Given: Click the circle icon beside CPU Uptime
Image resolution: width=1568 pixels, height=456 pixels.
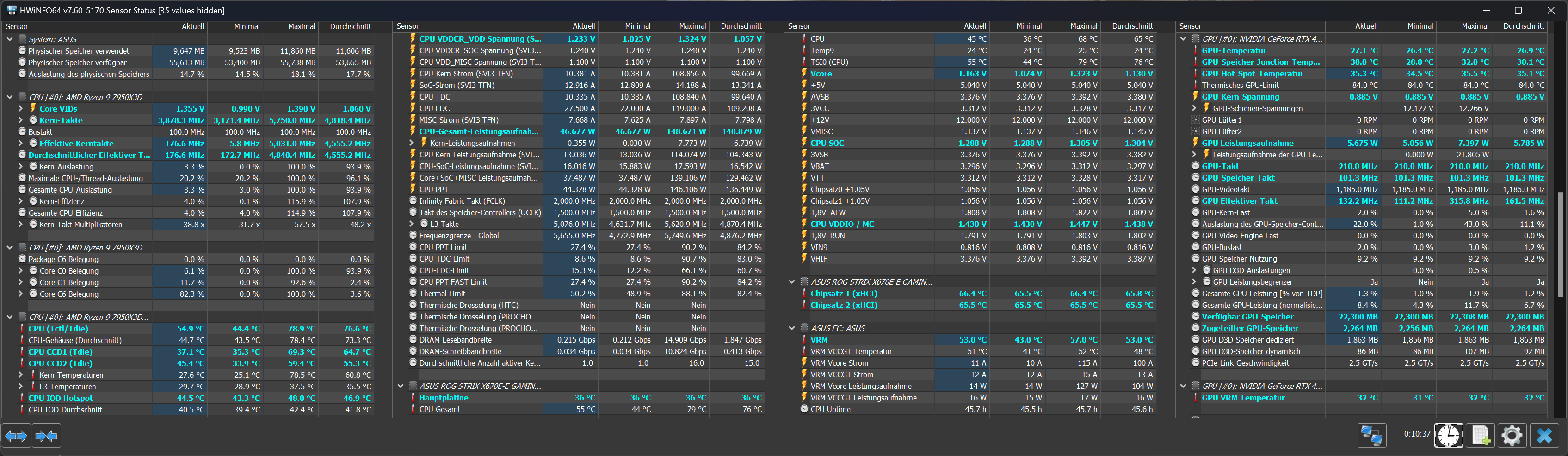Looking at the screenshot, I should coord(805,409).
